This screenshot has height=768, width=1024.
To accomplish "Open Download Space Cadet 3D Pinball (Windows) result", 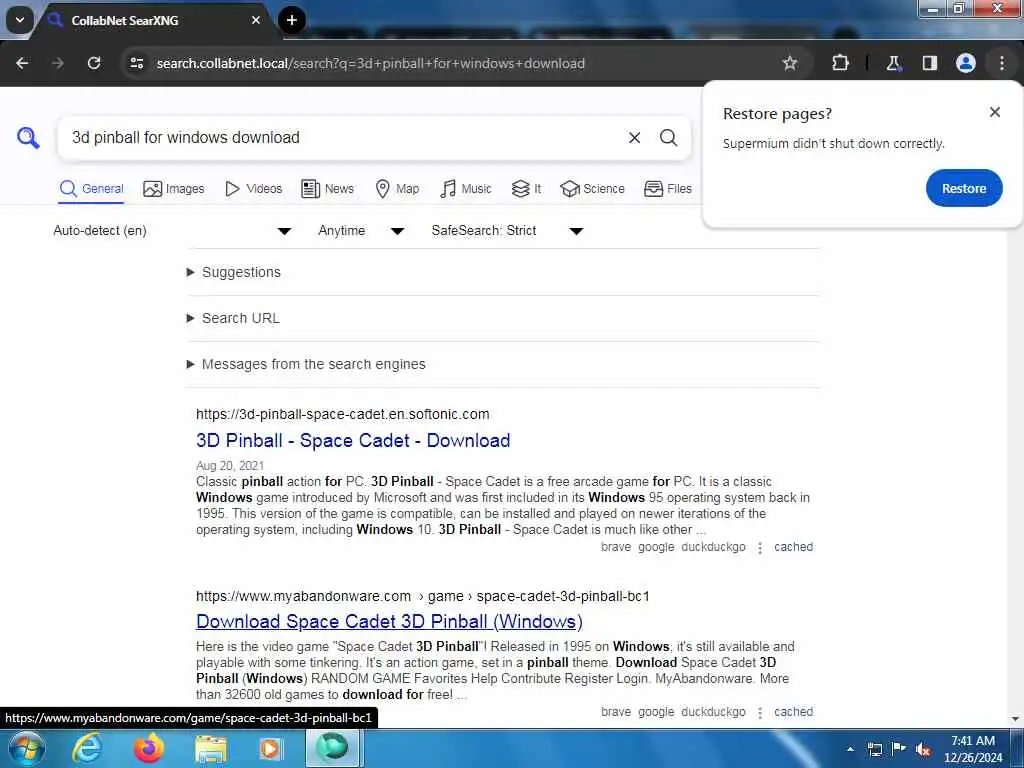I will 389,622.
